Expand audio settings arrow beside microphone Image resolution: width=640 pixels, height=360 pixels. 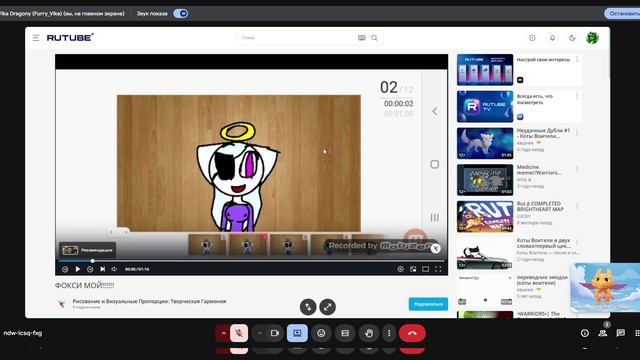pos(223,333)
